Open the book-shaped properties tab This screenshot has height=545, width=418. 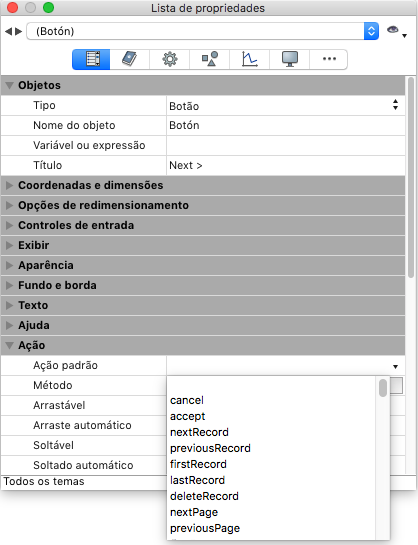[130, 59]
